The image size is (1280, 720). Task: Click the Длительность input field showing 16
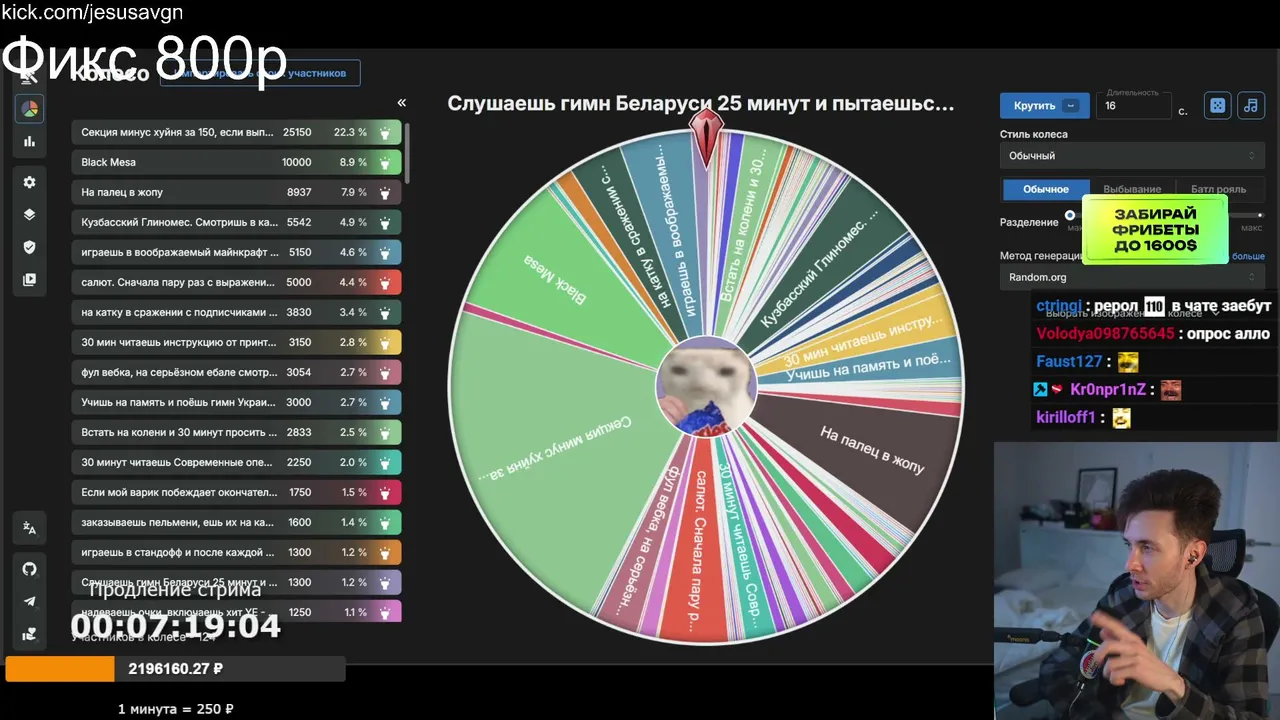(1134, 105)
